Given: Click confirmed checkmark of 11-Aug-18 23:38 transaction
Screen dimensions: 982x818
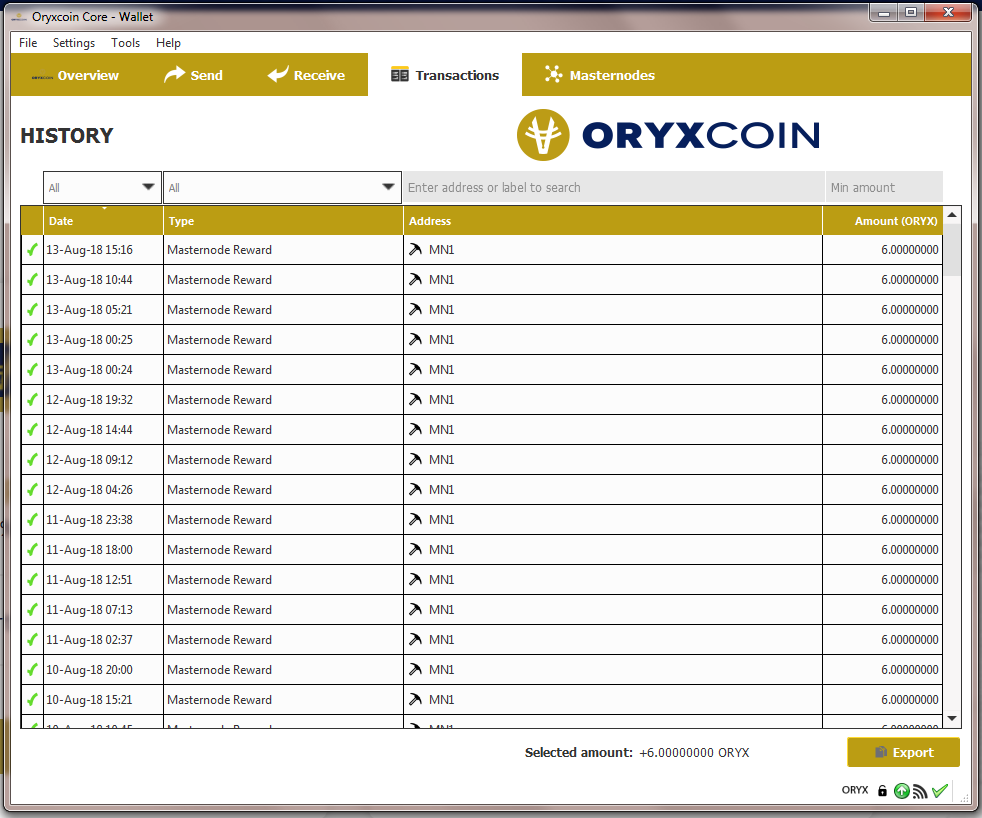Looking at the screenshot, I should [x=32, y=520].
